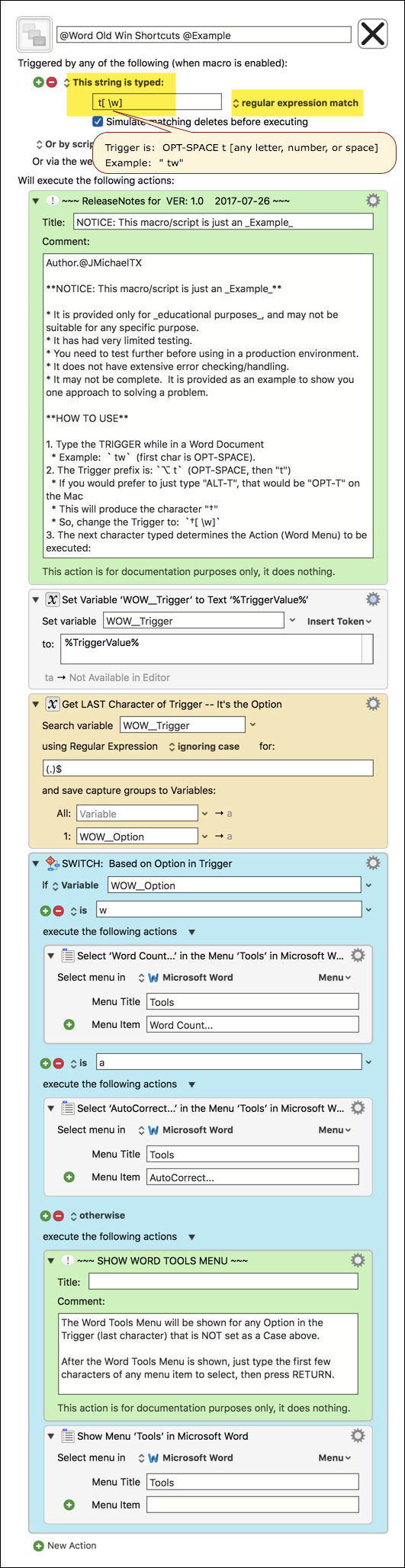Remove the 'is w' switch case
This screenshot has width=405, height=1568.
coord(58,911)
